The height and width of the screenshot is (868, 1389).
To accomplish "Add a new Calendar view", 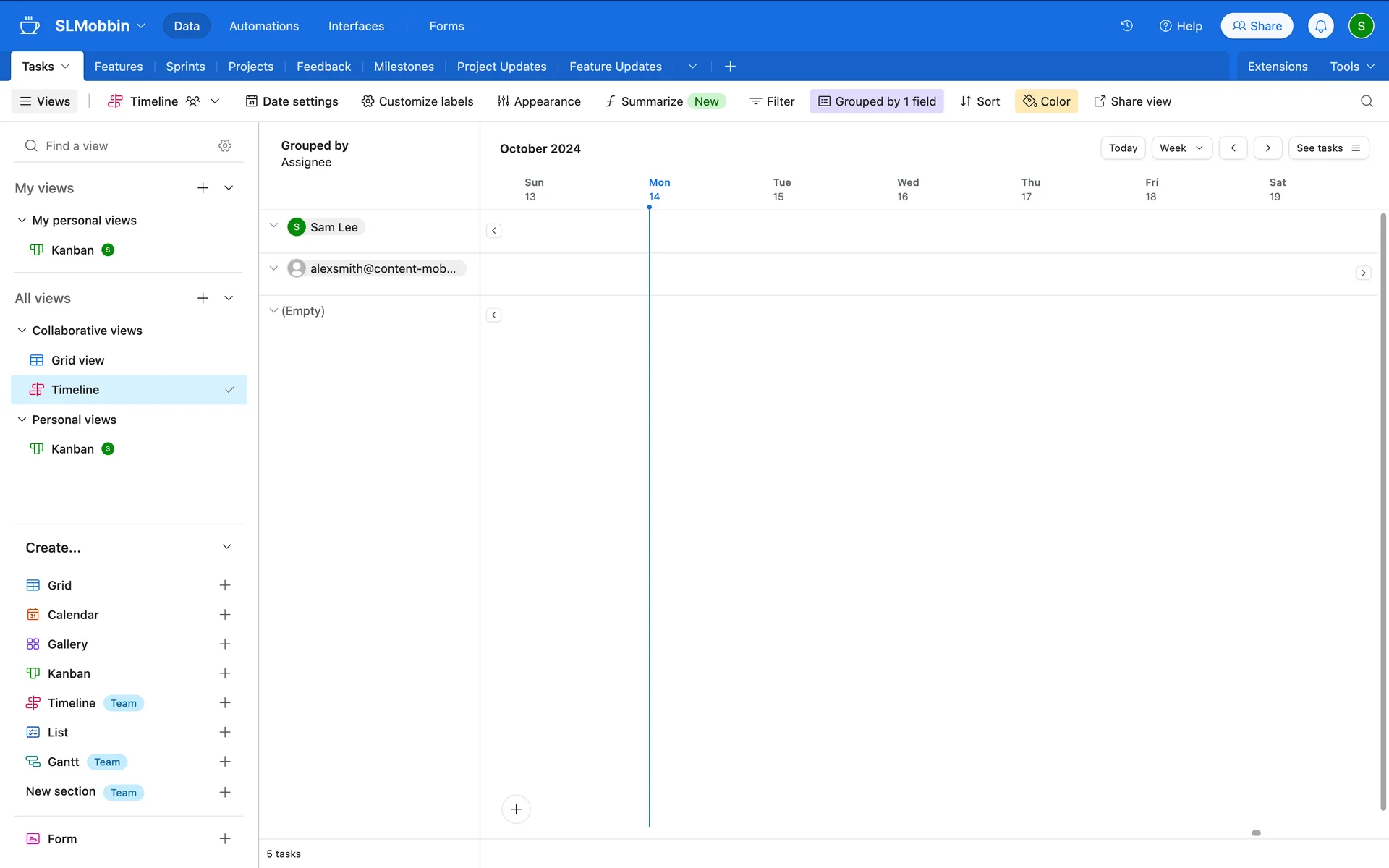I will coord(225,615).
